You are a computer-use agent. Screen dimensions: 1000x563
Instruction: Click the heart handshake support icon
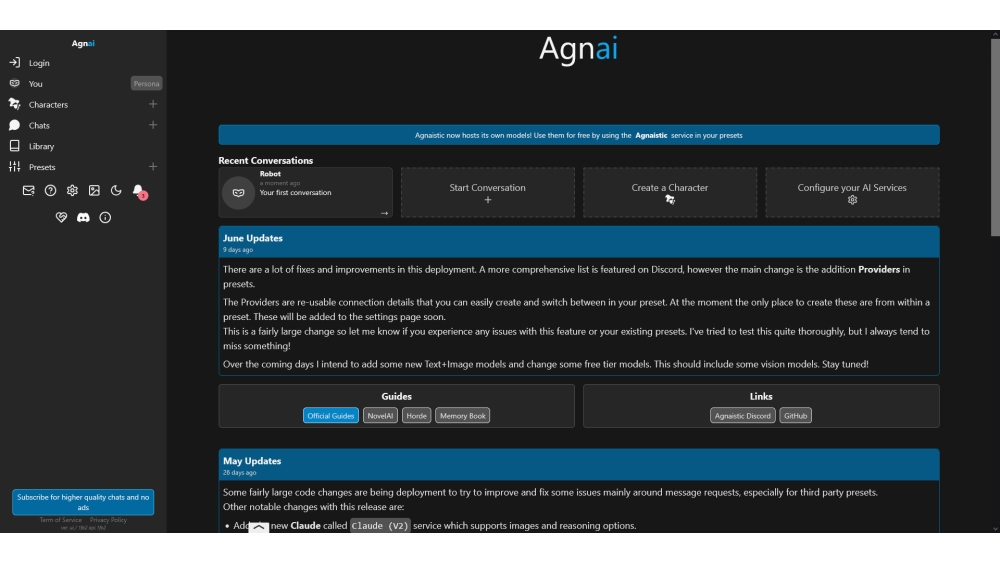coord(61,217)
